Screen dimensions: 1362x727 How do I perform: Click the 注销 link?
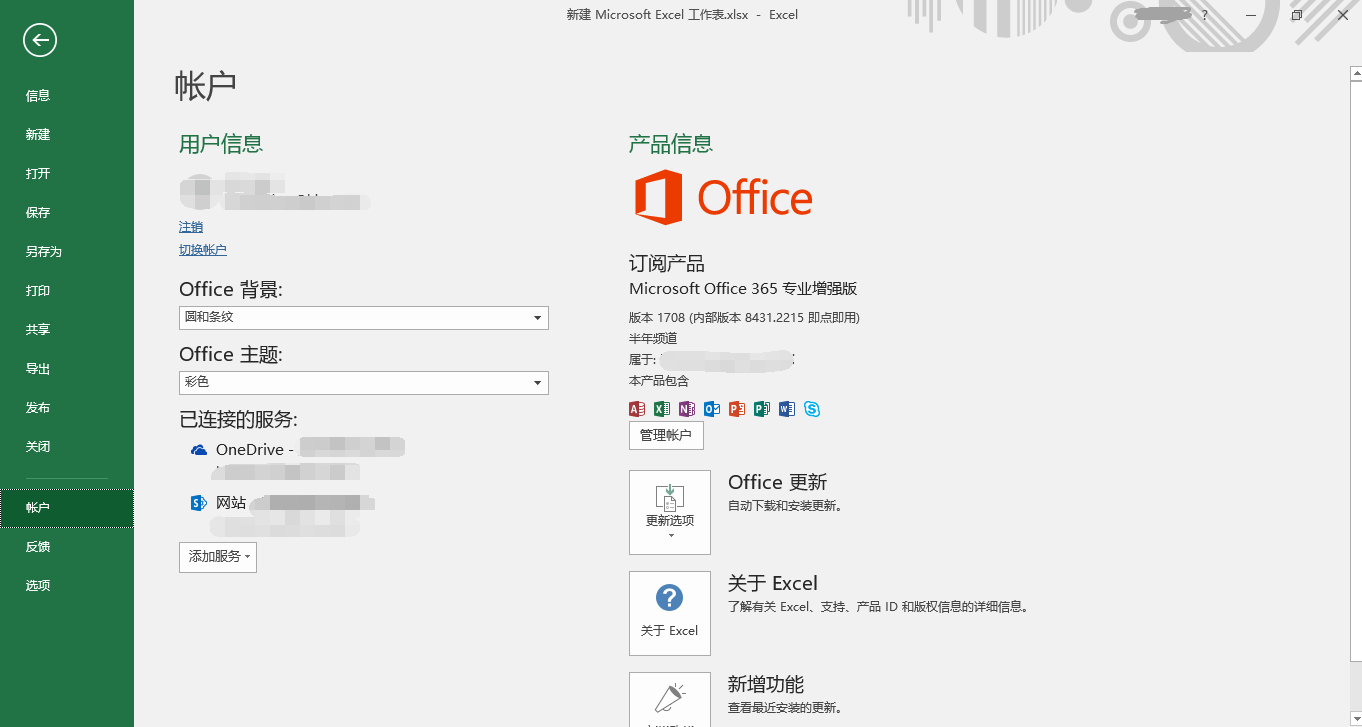(190, 226)
